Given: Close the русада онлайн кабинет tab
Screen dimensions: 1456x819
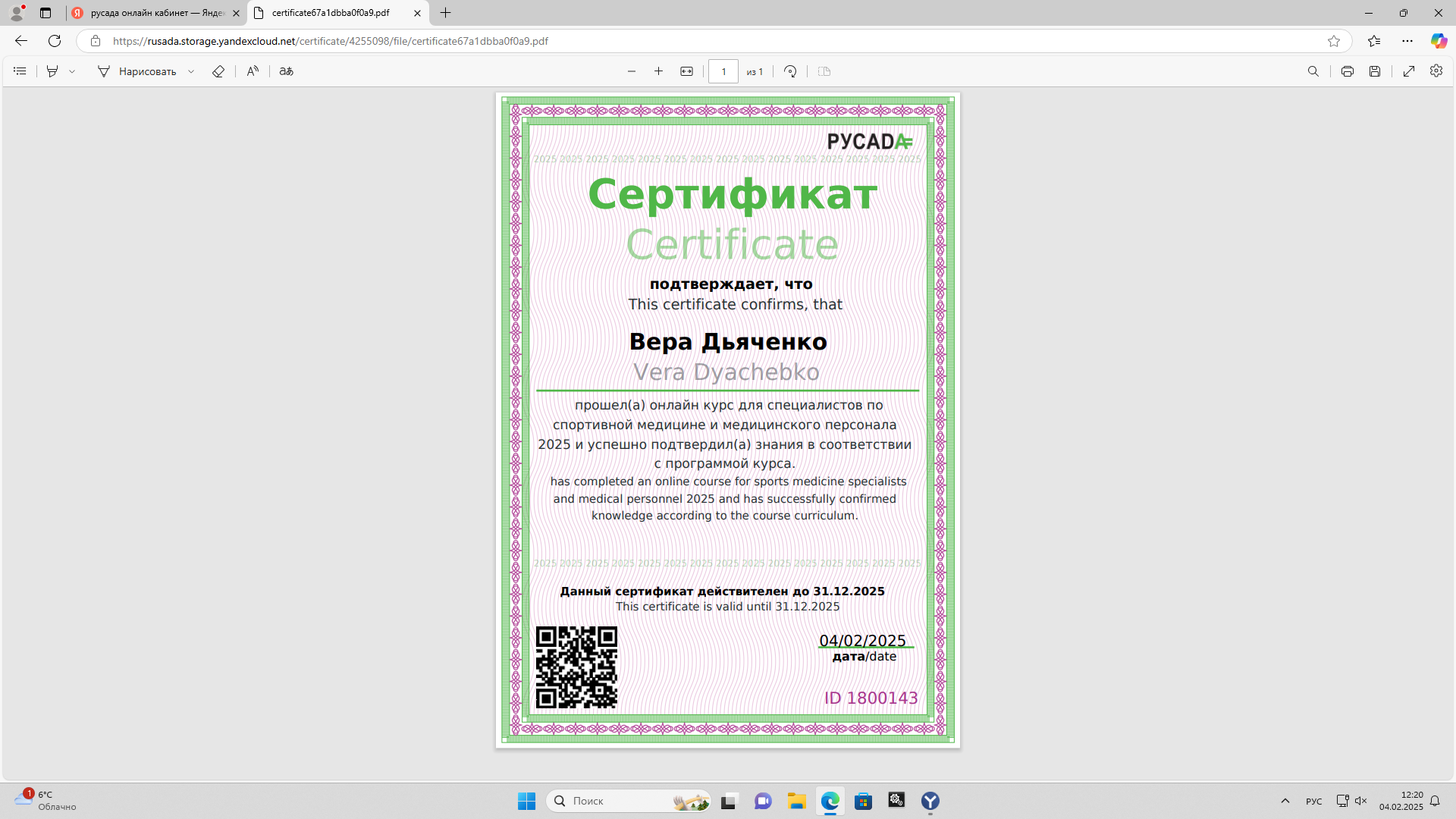Looking at the screenshot, I should click(236, 13).
